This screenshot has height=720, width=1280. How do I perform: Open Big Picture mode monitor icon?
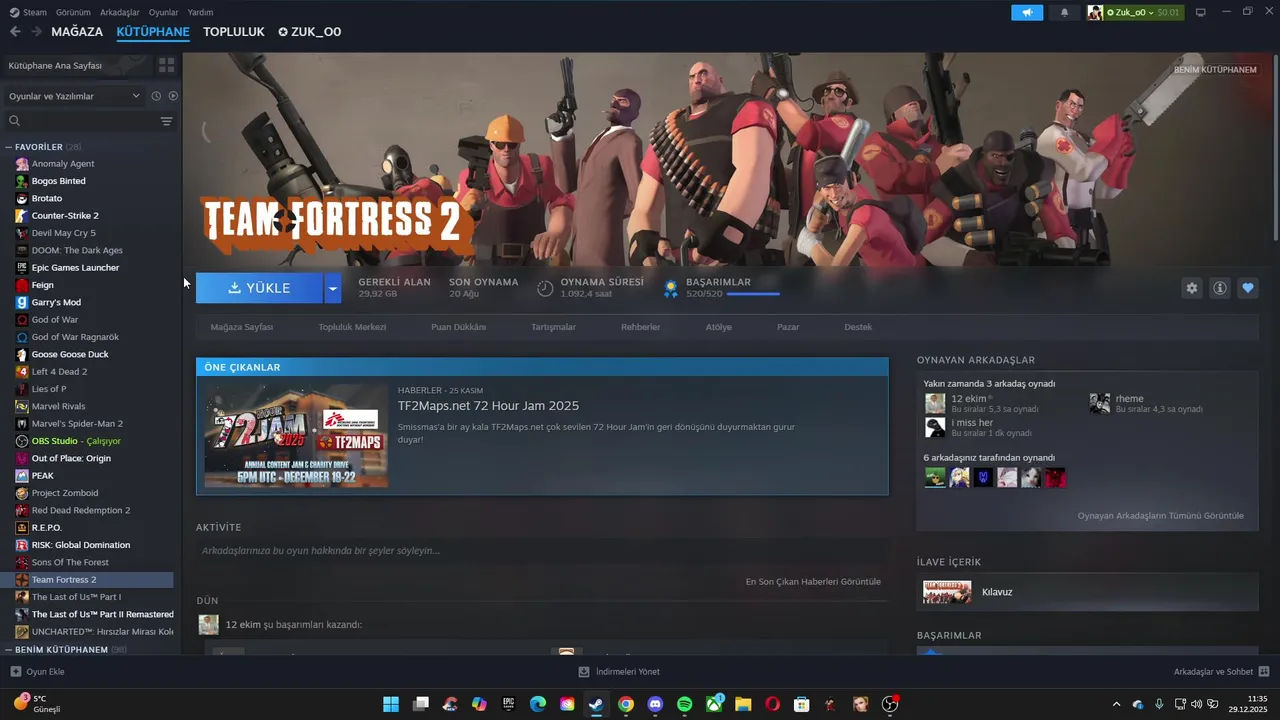1200,12
